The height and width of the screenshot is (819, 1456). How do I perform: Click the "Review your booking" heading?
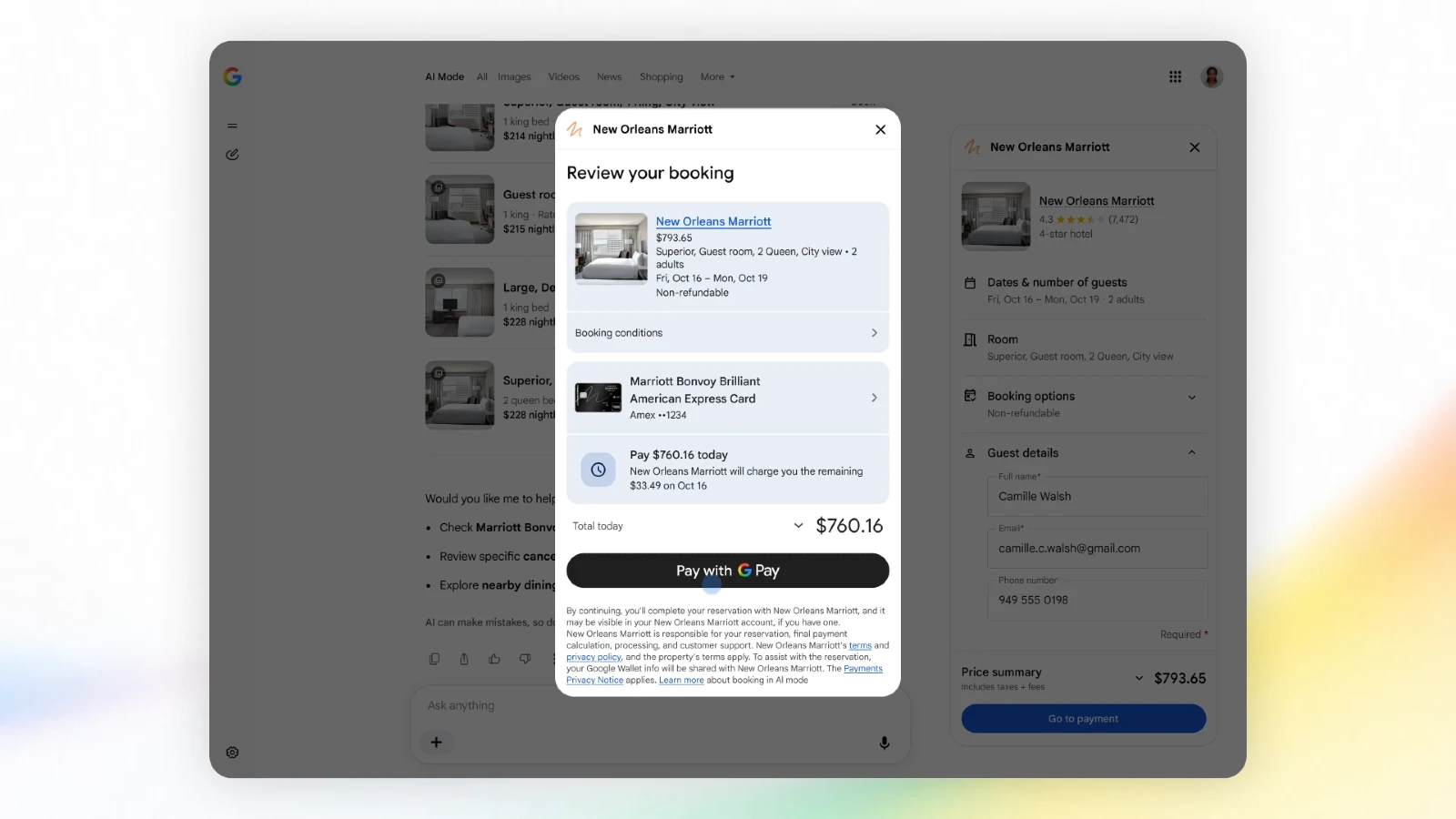[650, 173]
